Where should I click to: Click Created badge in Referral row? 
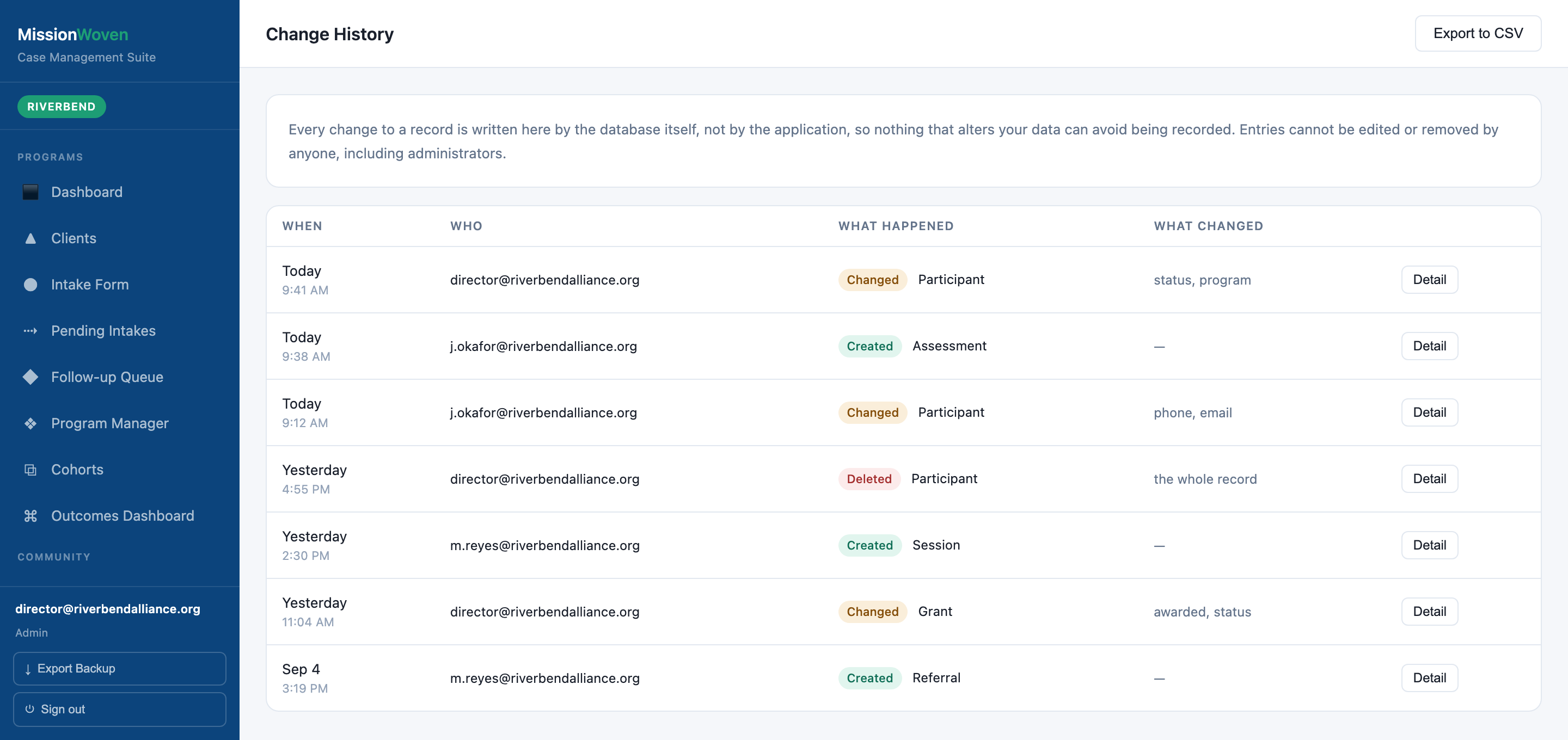(x=869, y=678)
